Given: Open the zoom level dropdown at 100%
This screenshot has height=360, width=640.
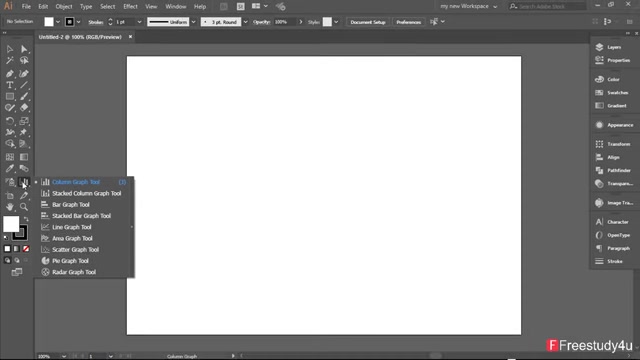Looking at the screenshot, I should click(64, 356).
